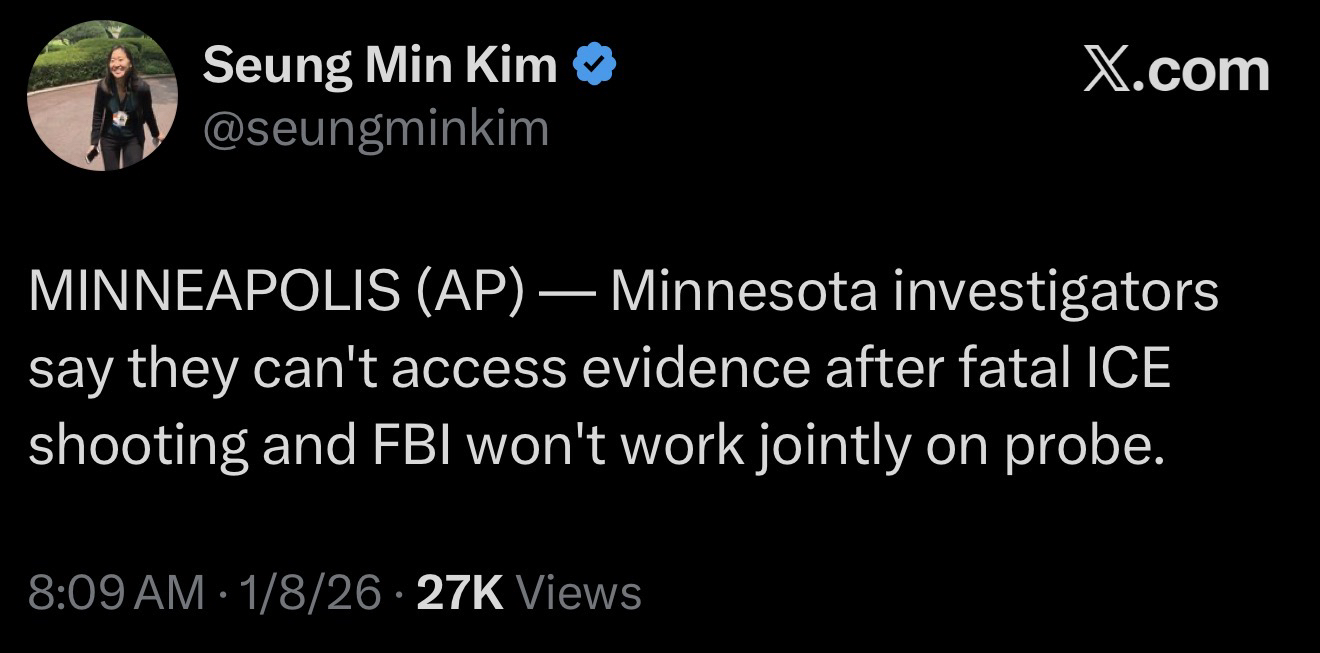1320x653 pixels.
Task: Click the blue verified checkmark badge
Action: pos(595,67)
